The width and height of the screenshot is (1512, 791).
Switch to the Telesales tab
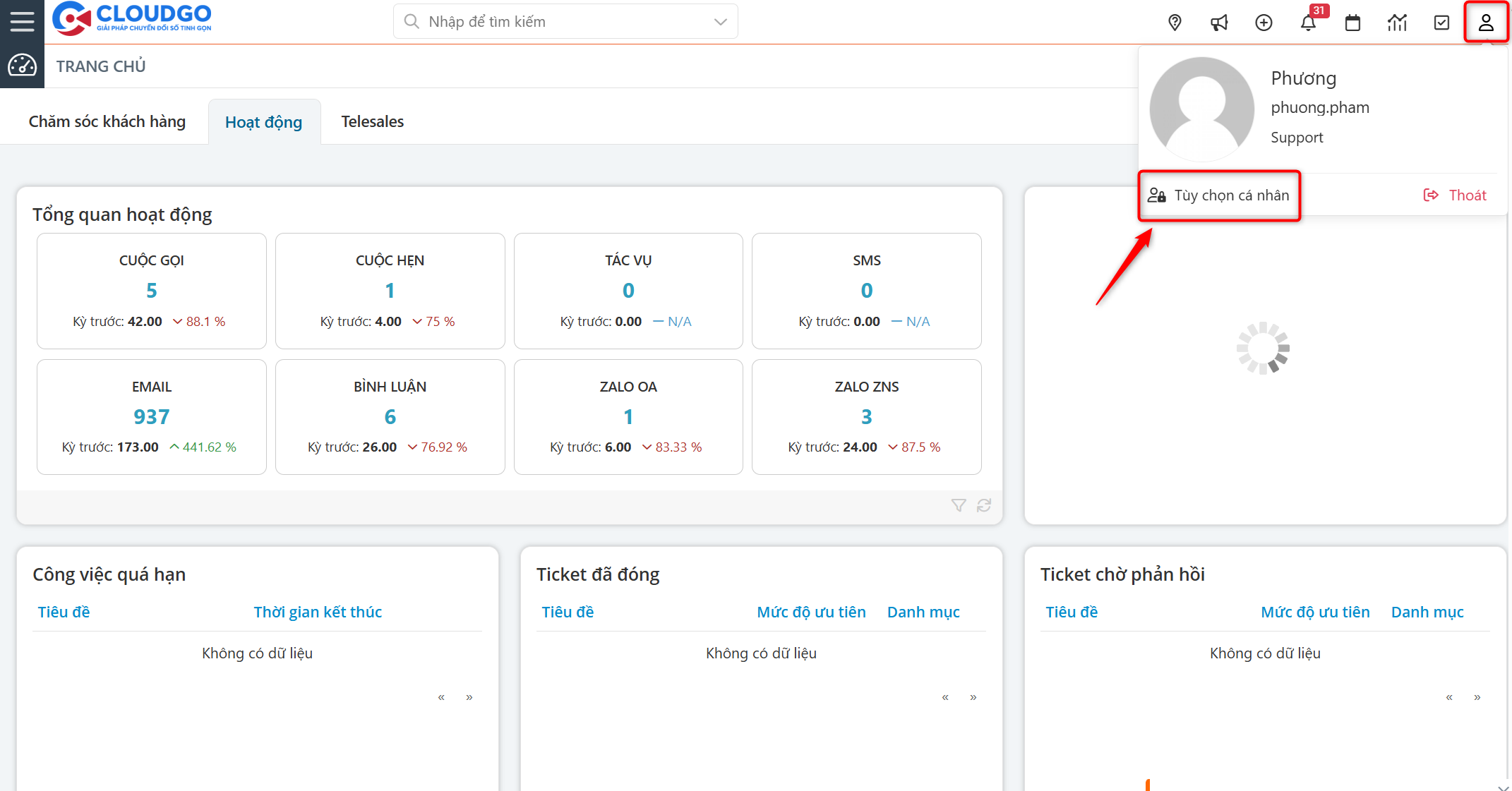click(372, 122)
